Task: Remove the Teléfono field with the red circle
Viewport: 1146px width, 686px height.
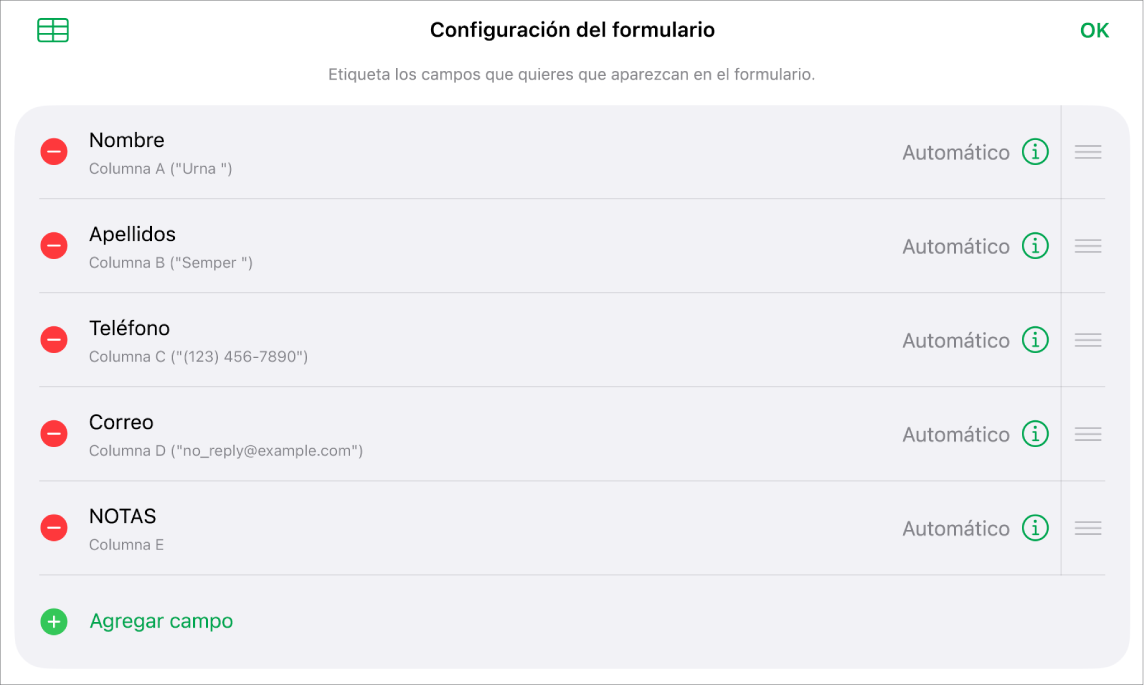Action: pyautogui.click(x=53, y=339)
